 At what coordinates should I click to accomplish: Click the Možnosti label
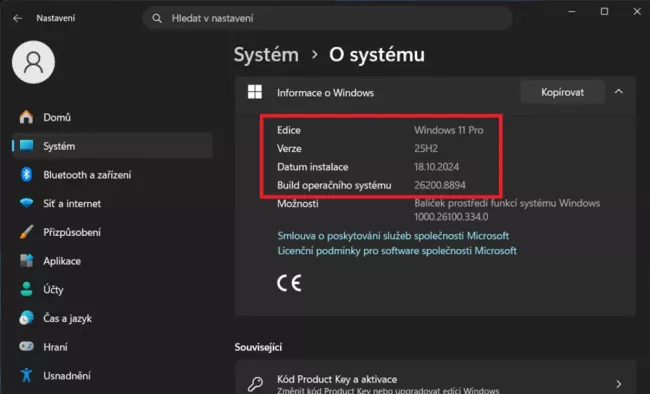[x=298, y=204]
